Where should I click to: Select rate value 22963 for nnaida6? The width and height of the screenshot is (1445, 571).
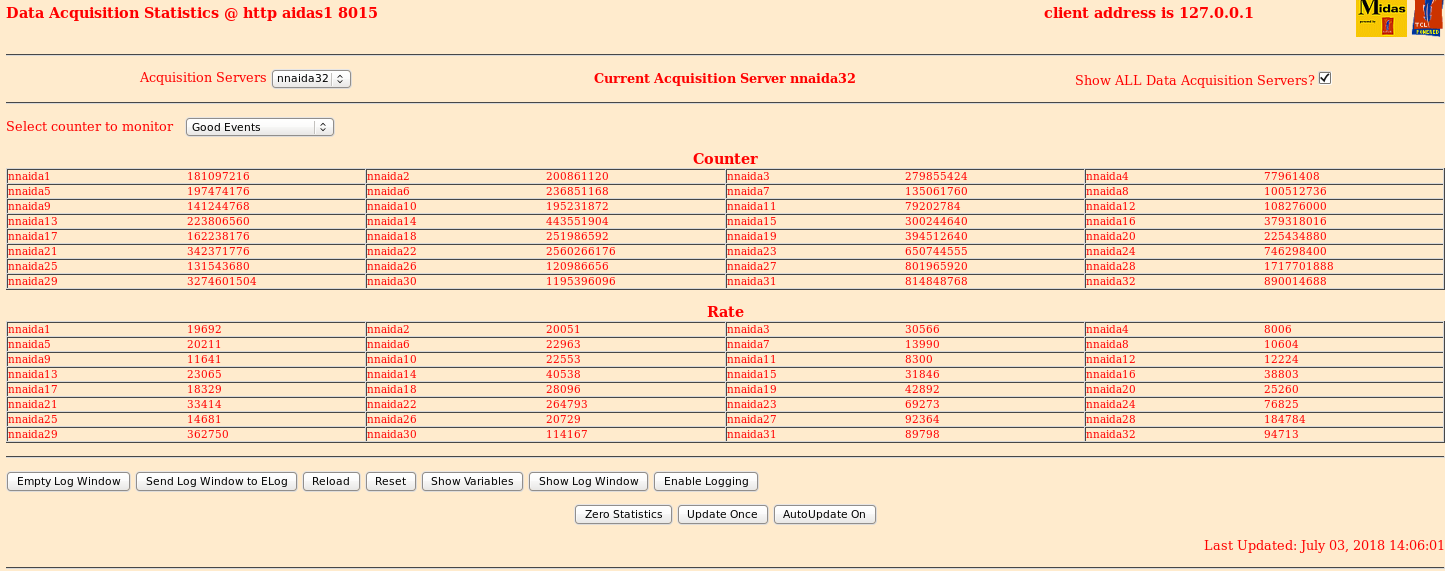tap(563, 344)
